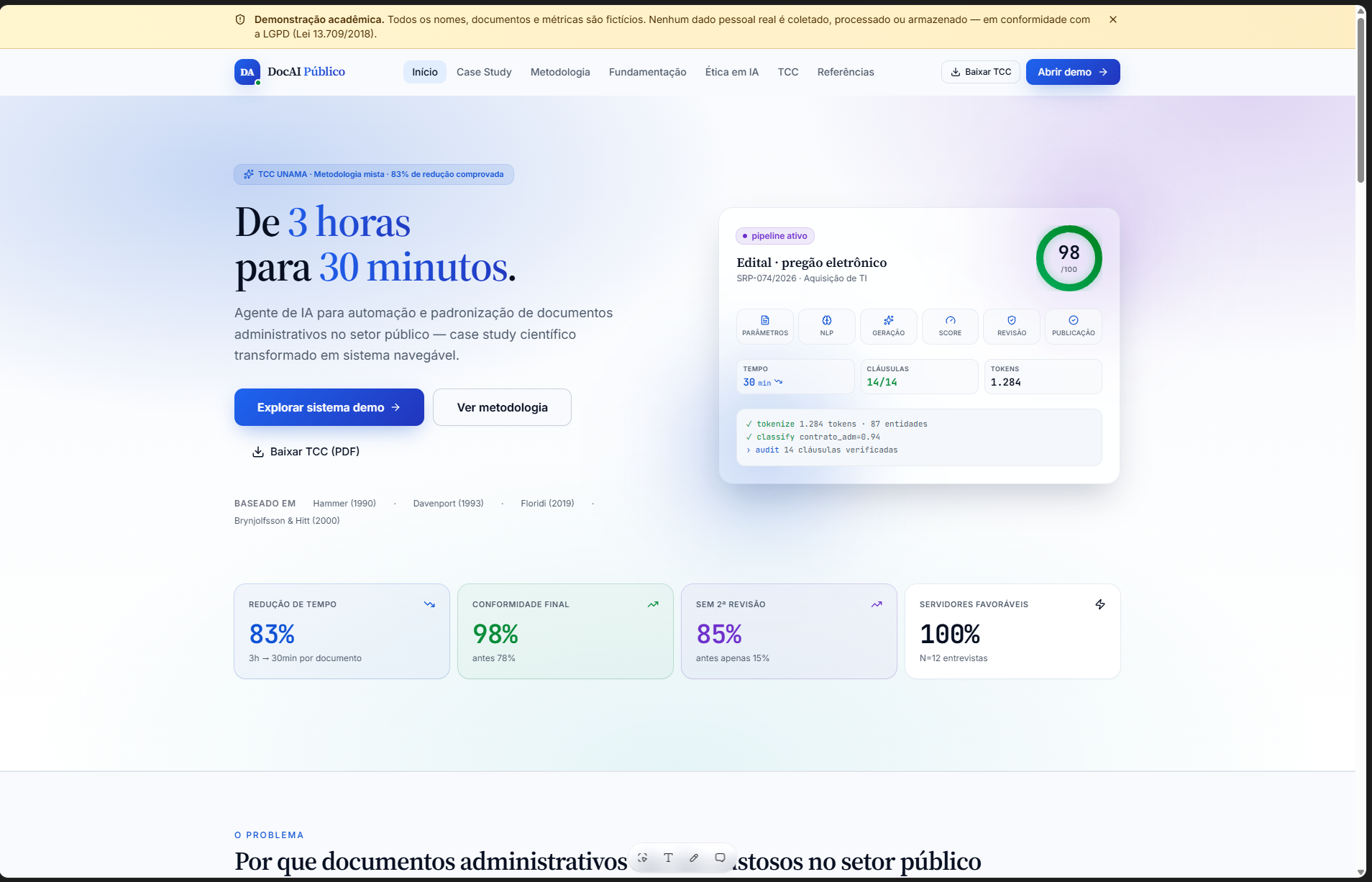Click Floridi (2019) reference

pyautogui.click(x=548, y=504)
